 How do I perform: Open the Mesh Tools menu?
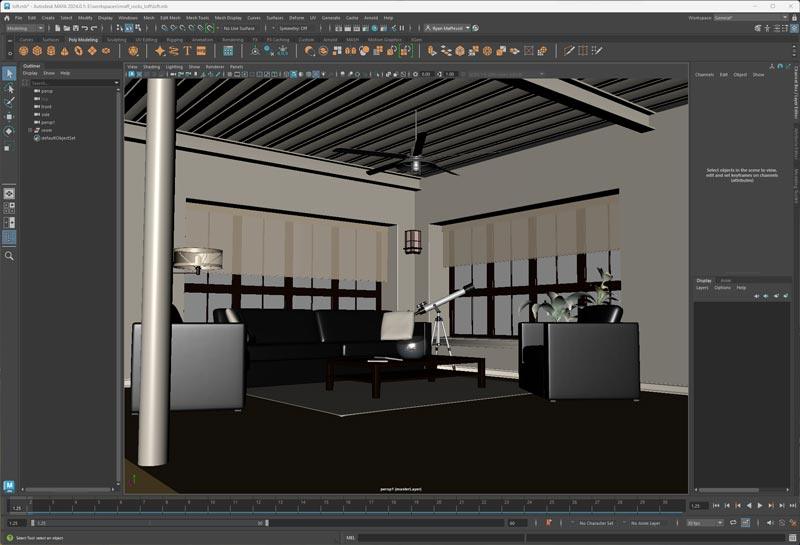[197, 18]
